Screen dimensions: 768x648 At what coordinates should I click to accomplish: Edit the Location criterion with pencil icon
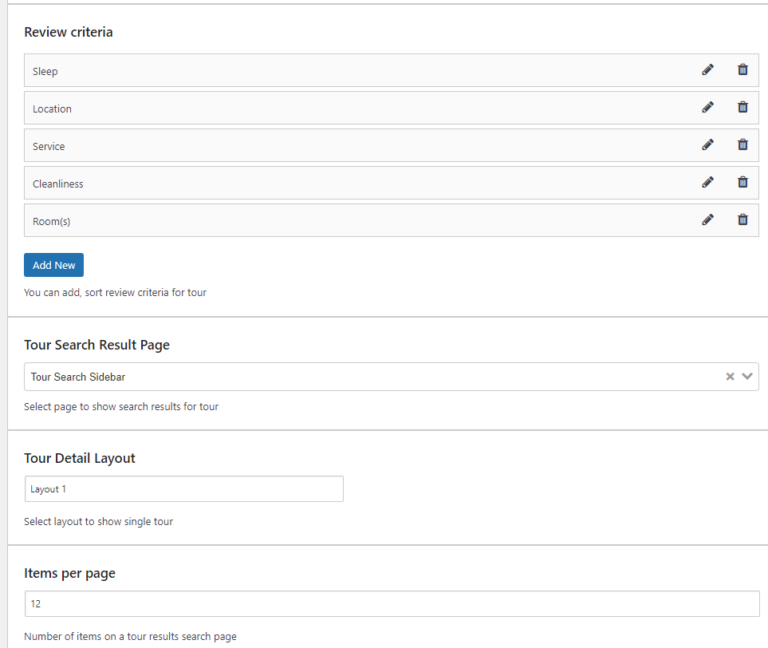(x=707, y=107)
